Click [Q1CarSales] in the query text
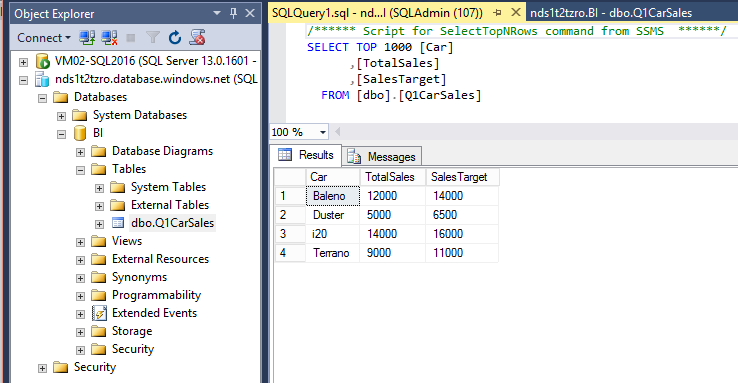Viewport: 738px width, 383px height. coord(440,95)
